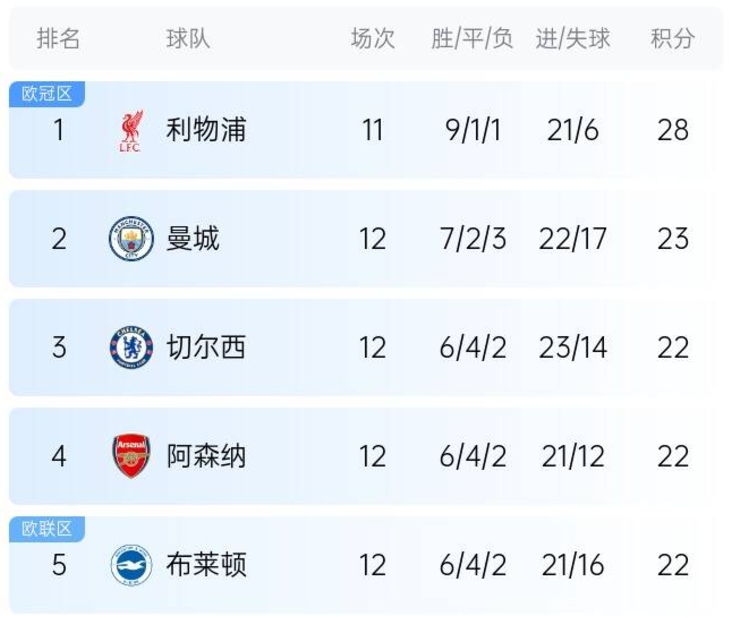Sort by the 场次 column header
This screenshot has height=618, width=729.
372,38
